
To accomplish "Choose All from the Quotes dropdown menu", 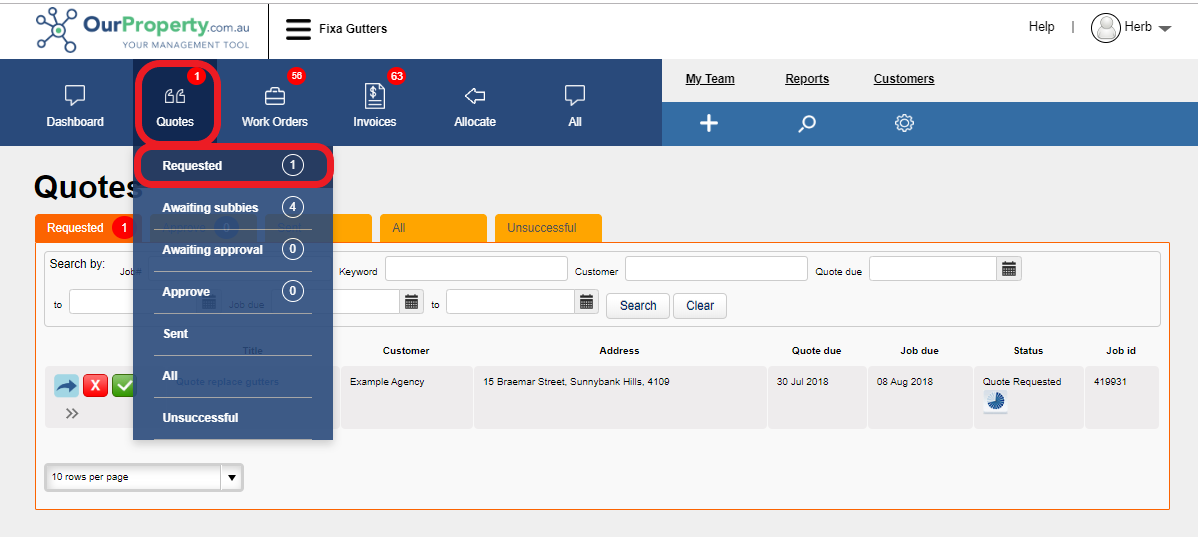I will click(233, 376).
